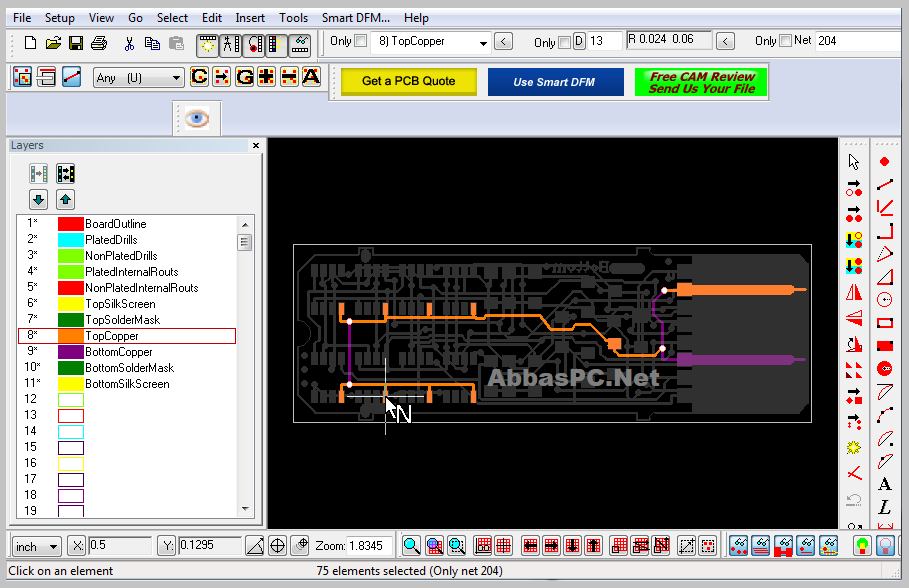The width and height of the screenshot is (909, 588).
Task: Move layer down with green down arrow
Action: [38, 200]
